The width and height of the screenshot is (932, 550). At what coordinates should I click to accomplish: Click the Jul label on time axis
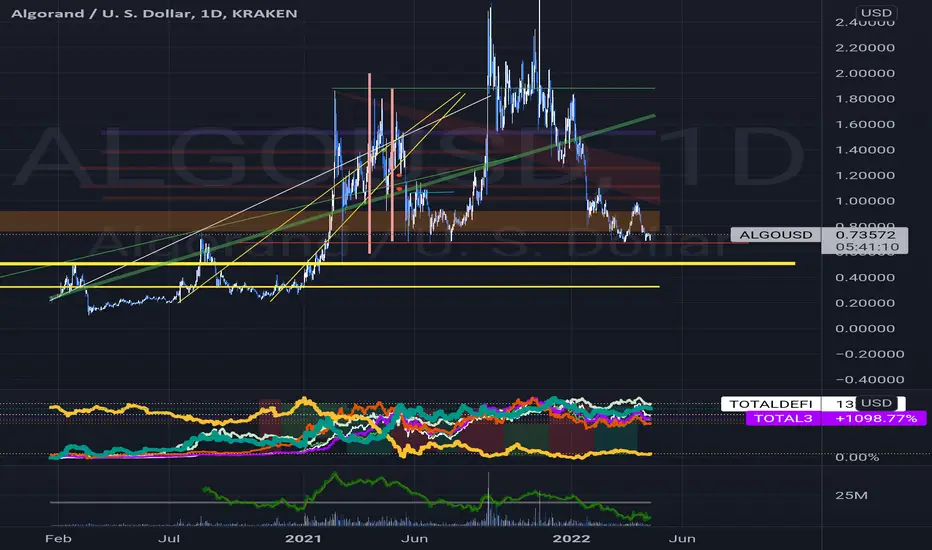[169, 539]
